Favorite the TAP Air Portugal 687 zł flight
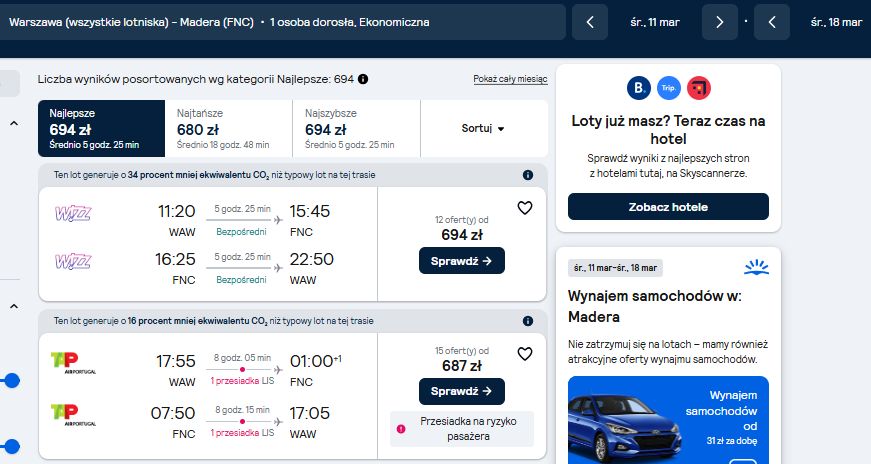871x464 pixels. coord(525,354)
